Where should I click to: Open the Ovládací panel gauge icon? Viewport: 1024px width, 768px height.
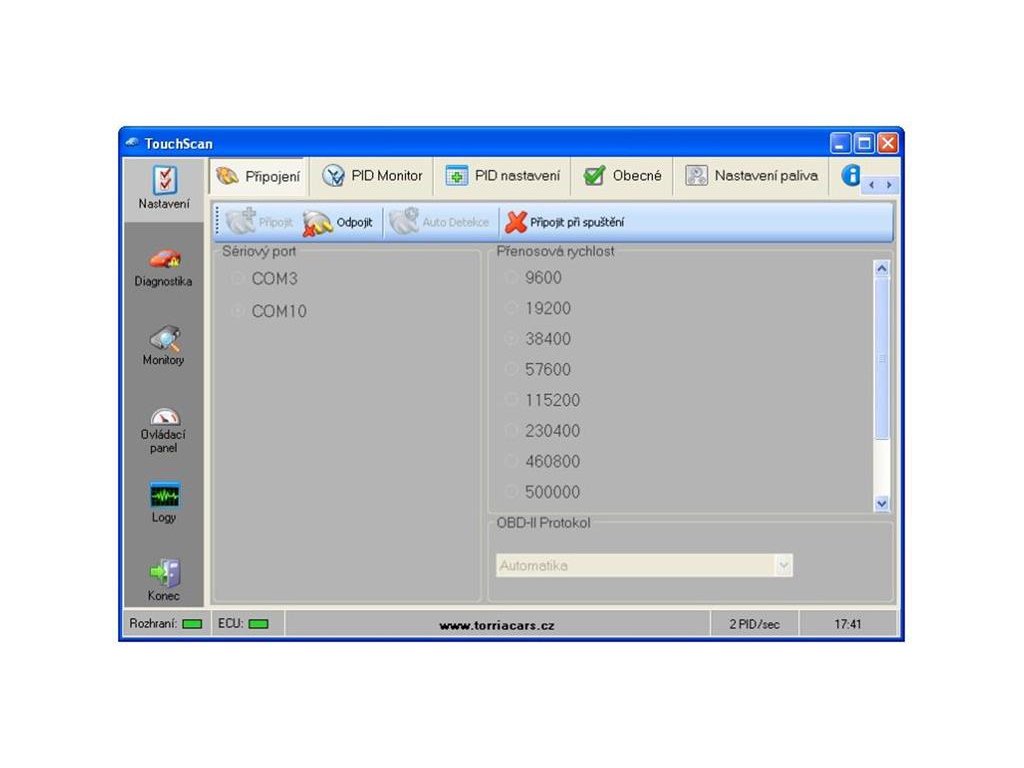click(164, 417)
